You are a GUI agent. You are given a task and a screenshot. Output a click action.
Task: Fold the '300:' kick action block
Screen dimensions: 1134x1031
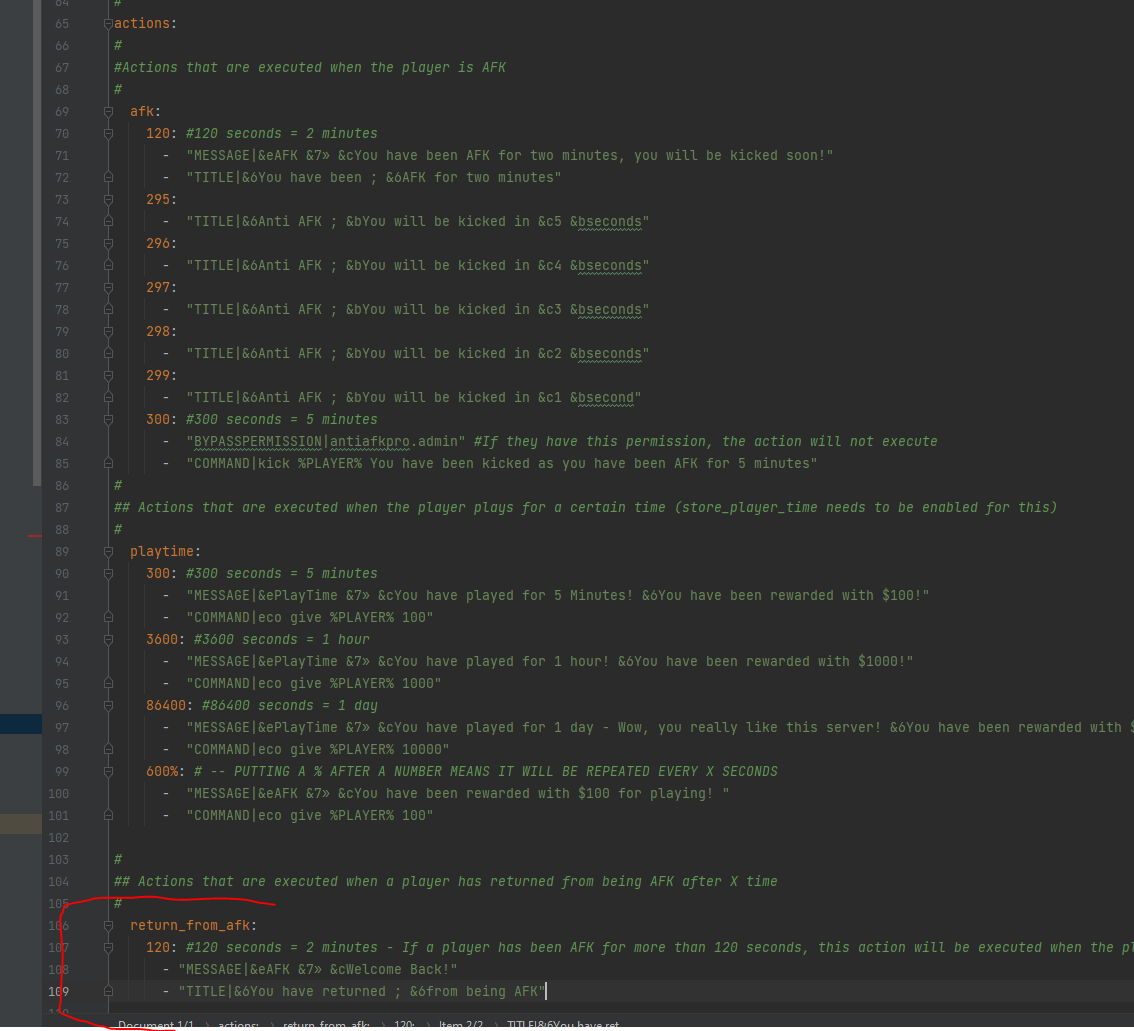(108, 420)
